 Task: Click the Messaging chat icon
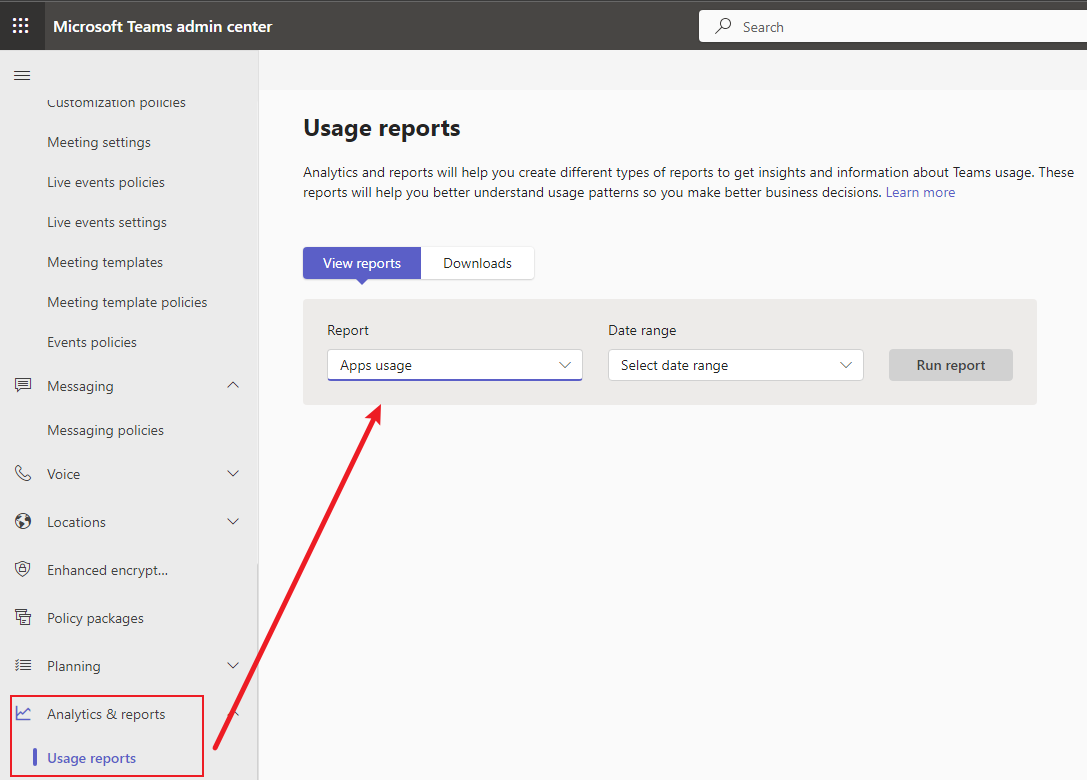[23, 385]
